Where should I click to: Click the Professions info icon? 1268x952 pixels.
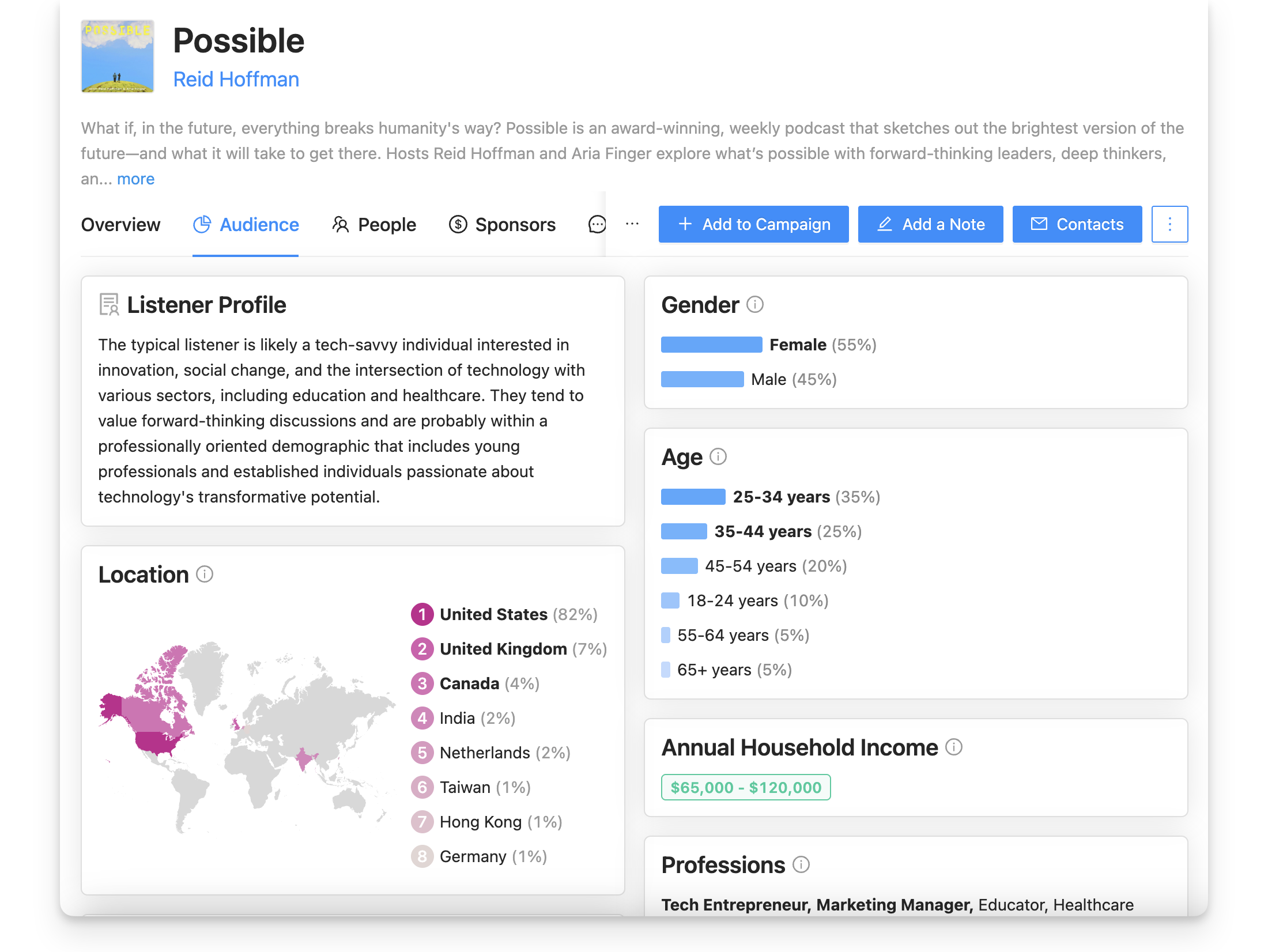[801, 864]
